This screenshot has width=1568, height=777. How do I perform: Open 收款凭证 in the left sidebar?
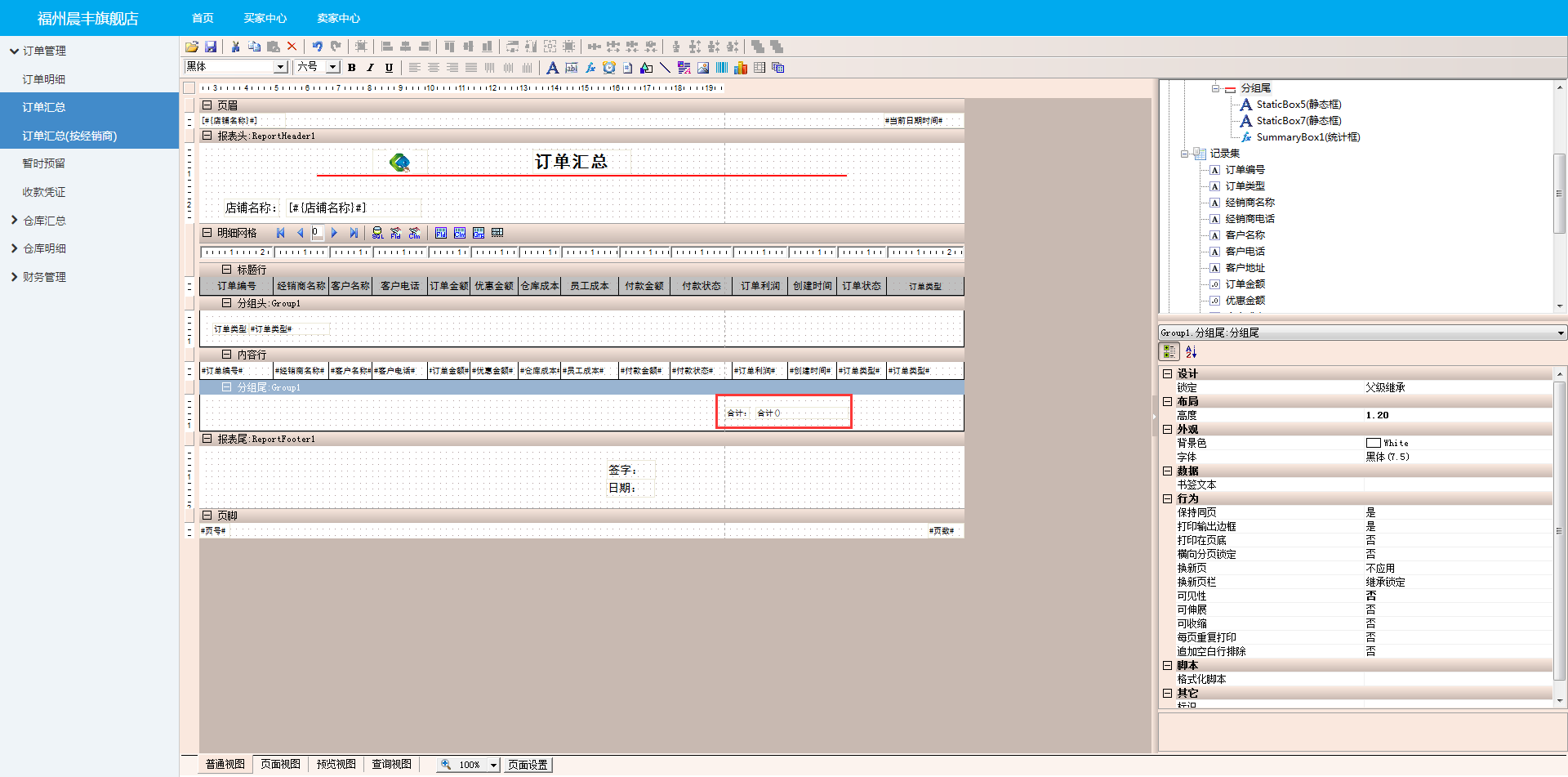click(x=44, y=192)
